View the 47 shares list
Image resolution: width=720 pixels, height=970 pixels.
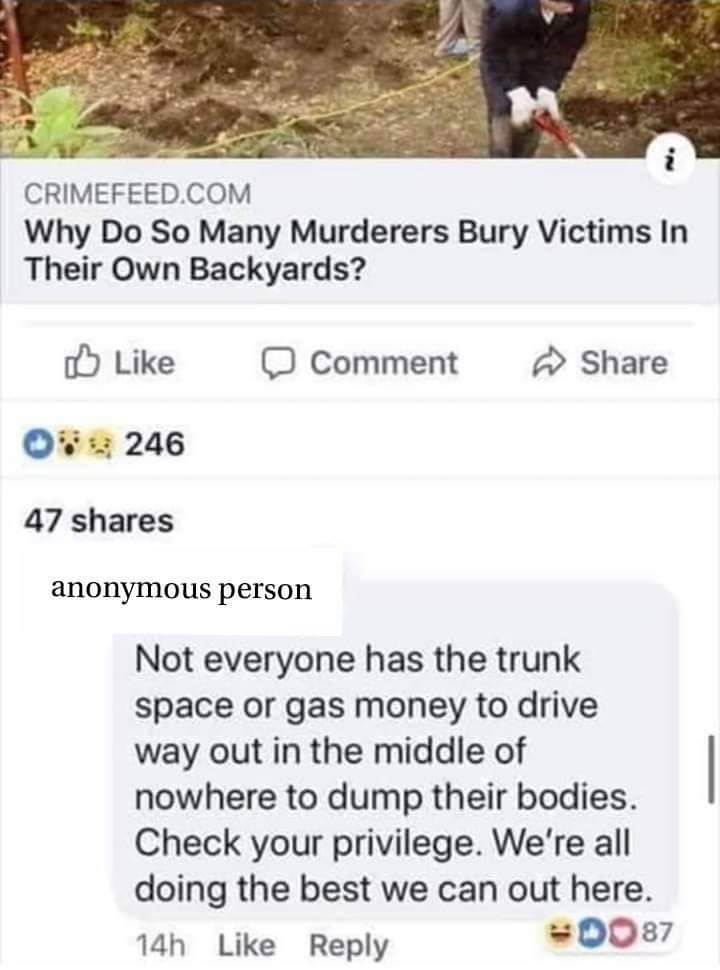pyautogui.click(x=99, y=521)
